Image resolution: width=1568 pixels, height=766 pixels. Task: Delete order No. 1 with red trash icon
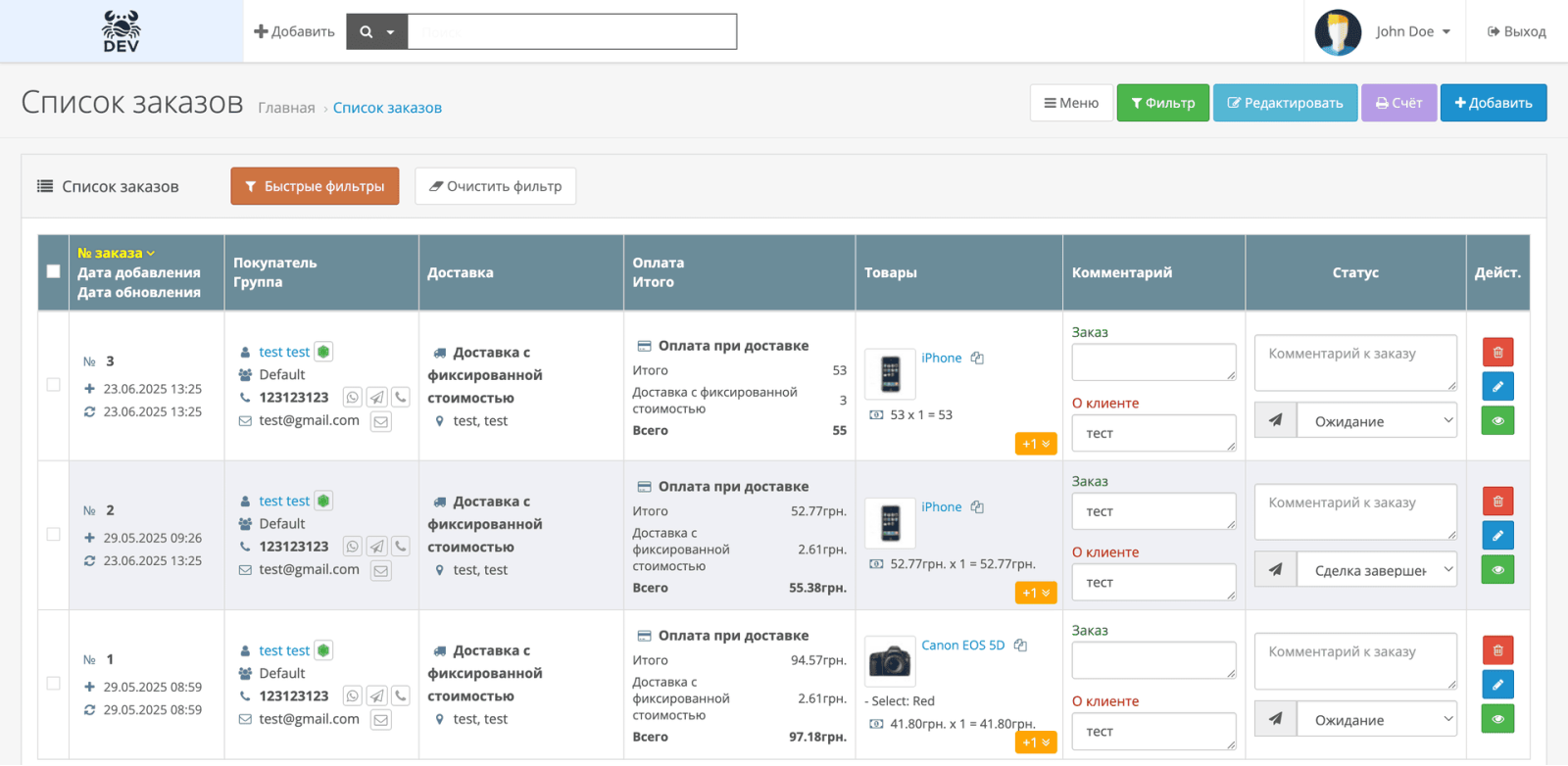[1497, 650]
